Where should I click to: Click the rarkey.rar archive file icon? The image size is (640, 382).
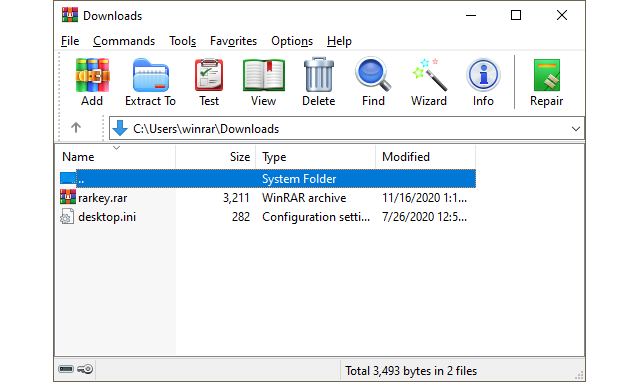click(x=68, y=197)
